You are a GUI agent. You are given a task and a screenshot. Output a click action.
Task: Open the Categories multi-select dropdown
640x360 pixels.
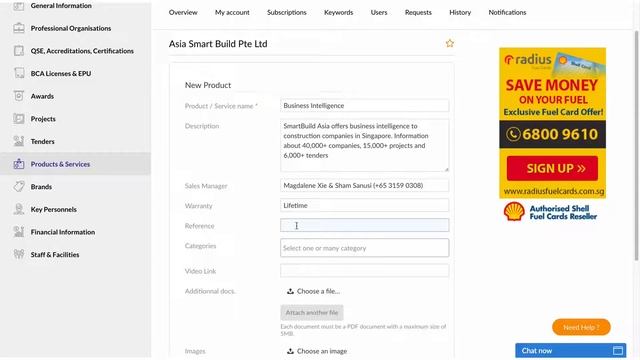(364, 248)
